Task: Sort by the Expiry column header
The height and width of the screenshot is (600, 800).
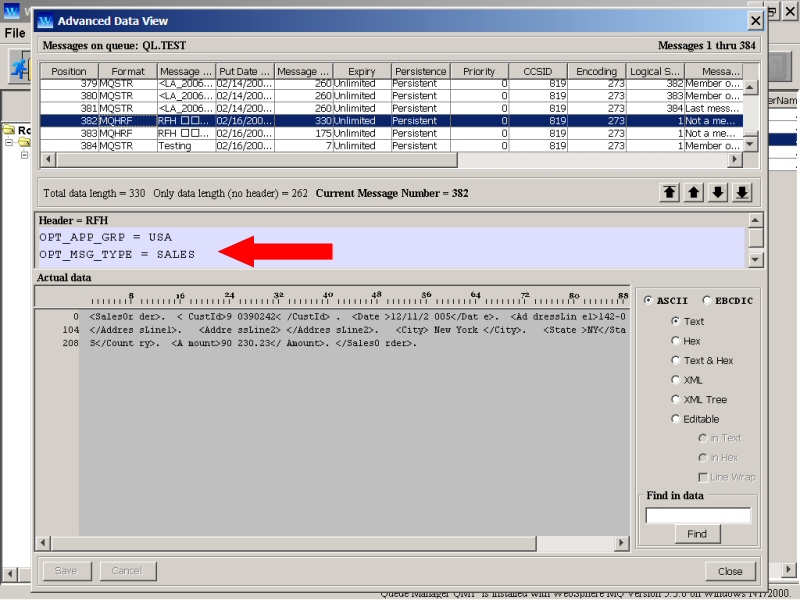Action: click(x=362, y=71)
